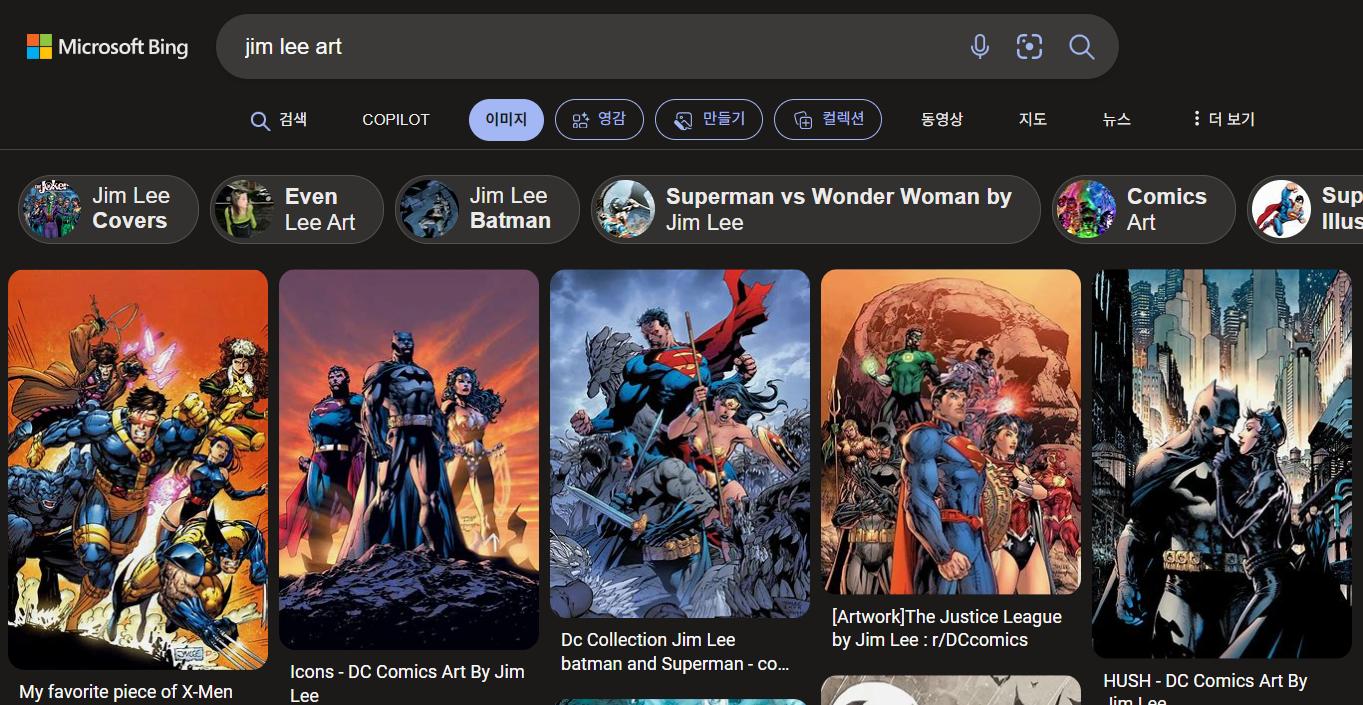
Task: Expand the 더 보기 more menu
Action: pyautogui.click(x=1223, y=120)
